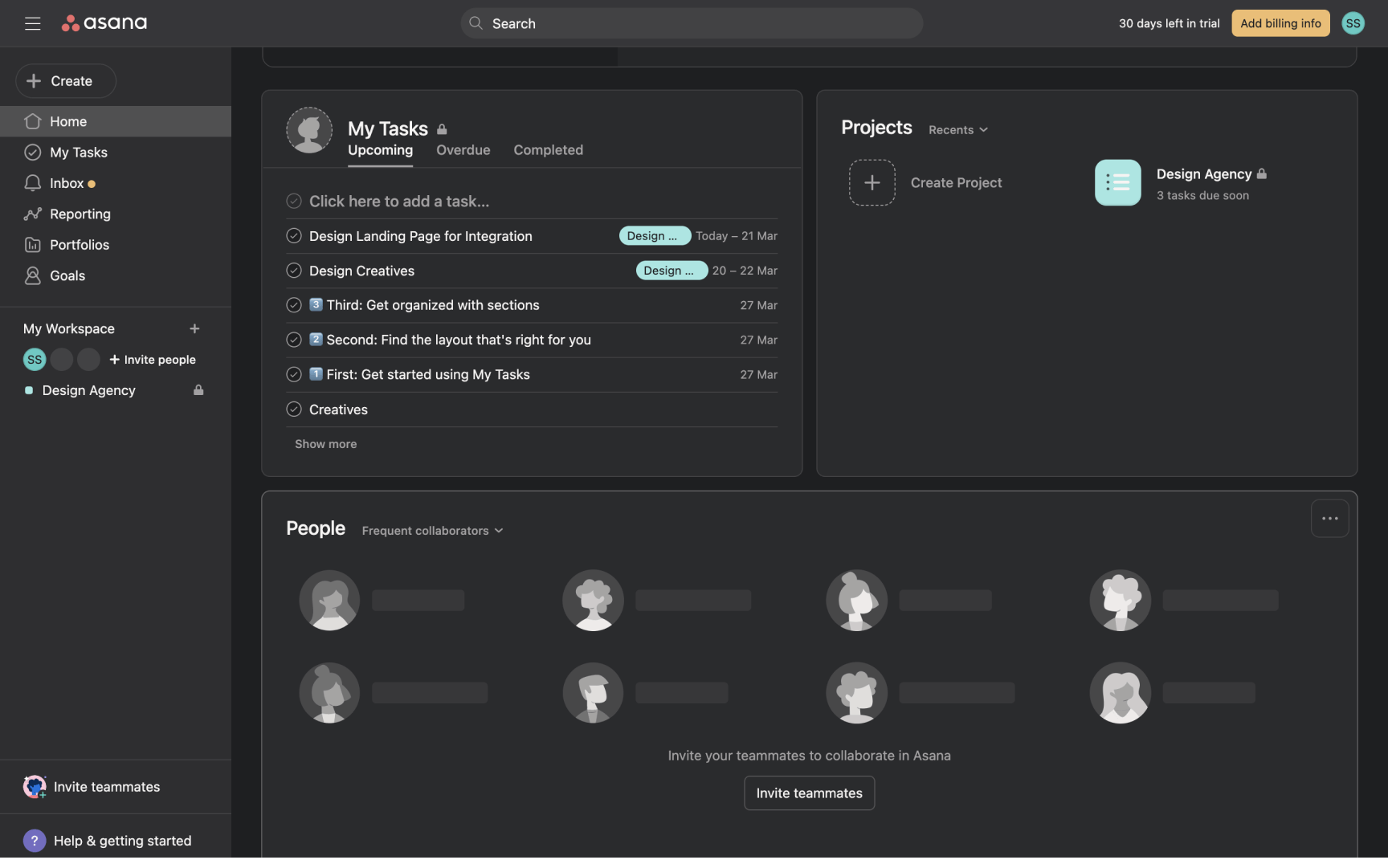Mark Design Creatives task as complete
The width and height of the screenshot is (1388, 868).
click(x=293, y=271)
